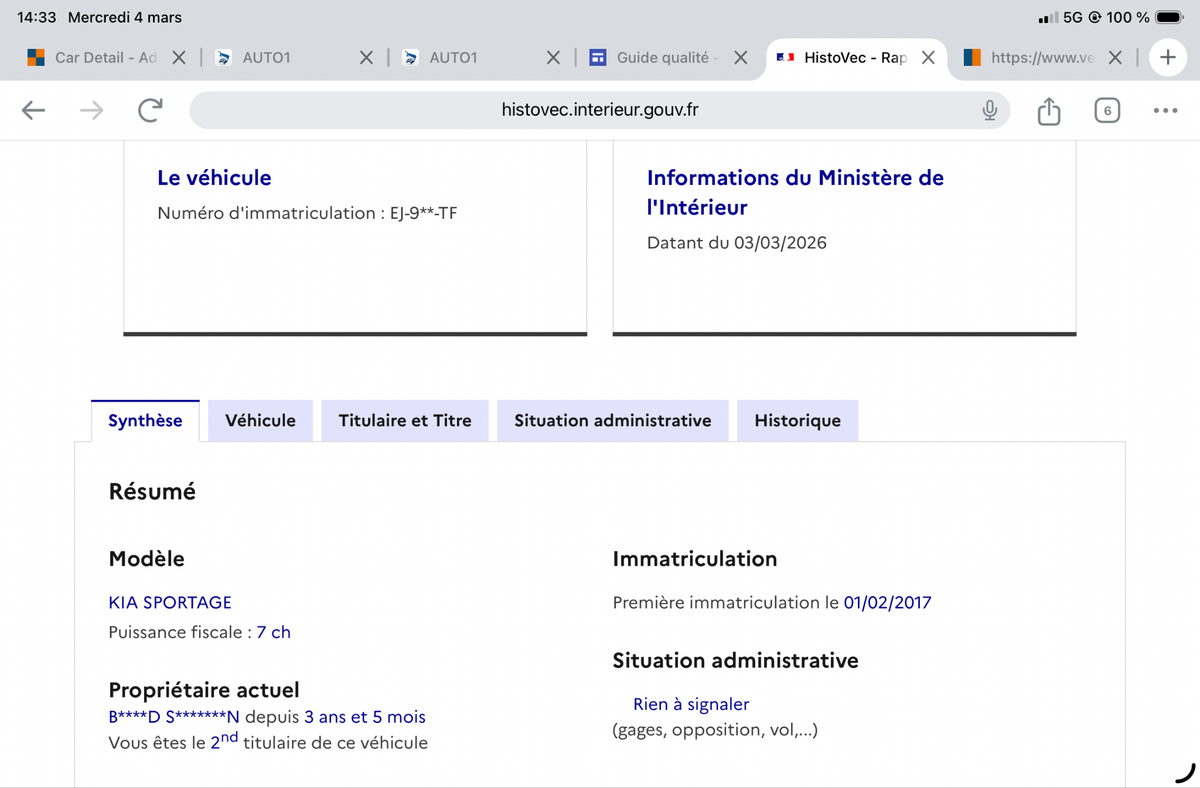Open the three-dot browser menu
1200x788 pixels.
click(1165, 110)
